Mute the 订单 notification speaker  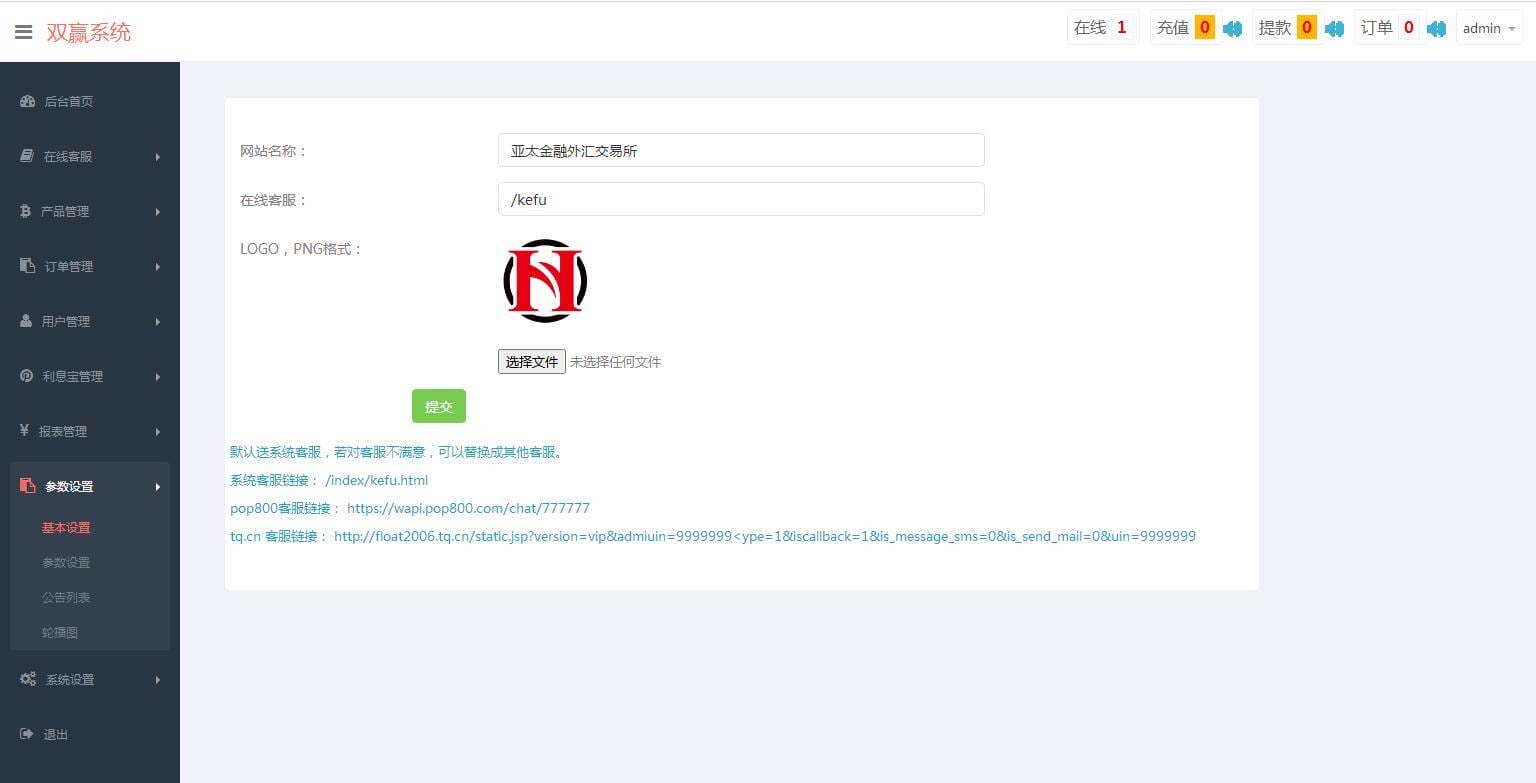[1436, 28]
